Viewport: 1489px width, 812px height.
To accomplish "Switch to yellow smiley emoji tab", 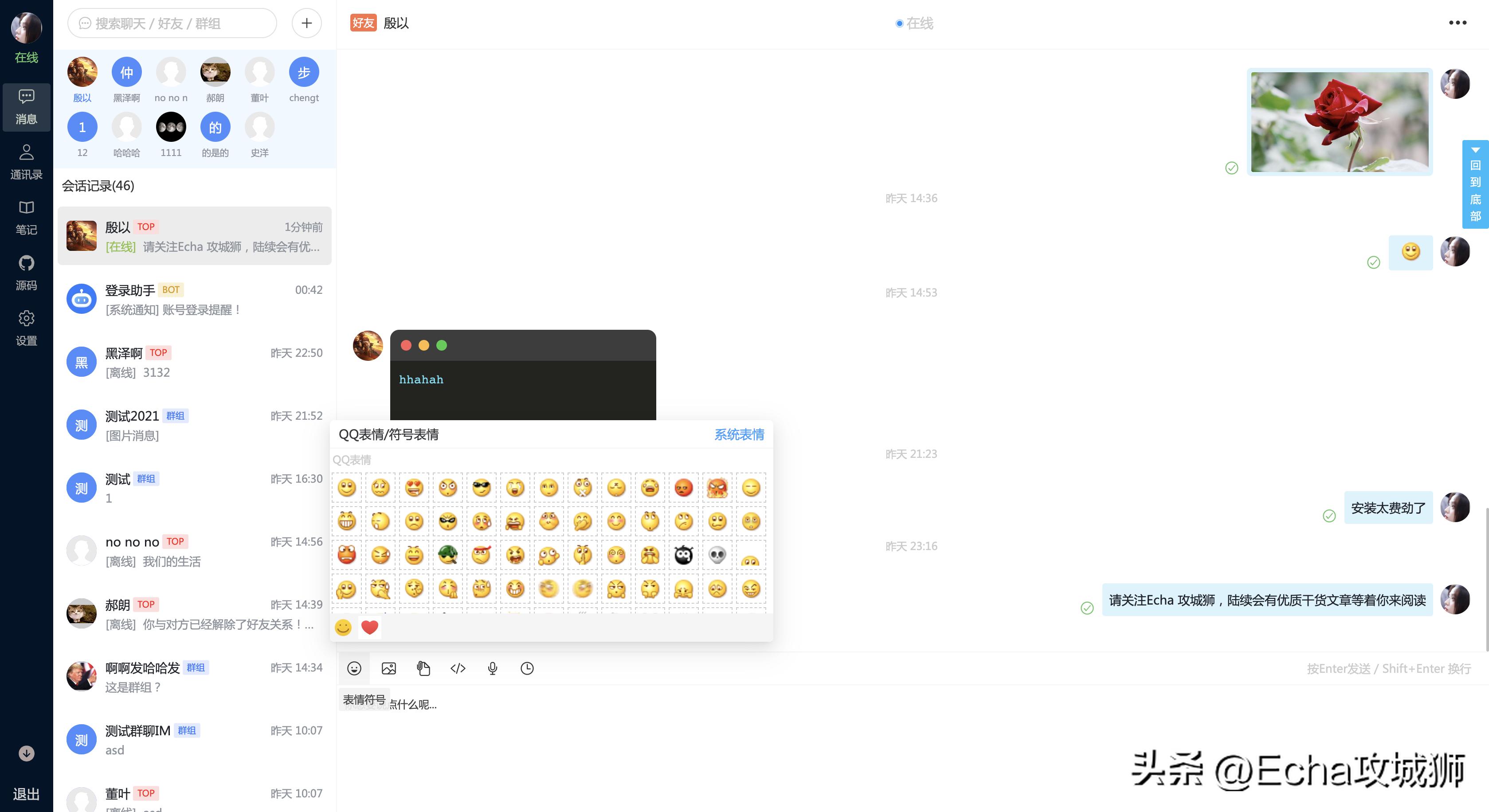I will pos(343,627).
